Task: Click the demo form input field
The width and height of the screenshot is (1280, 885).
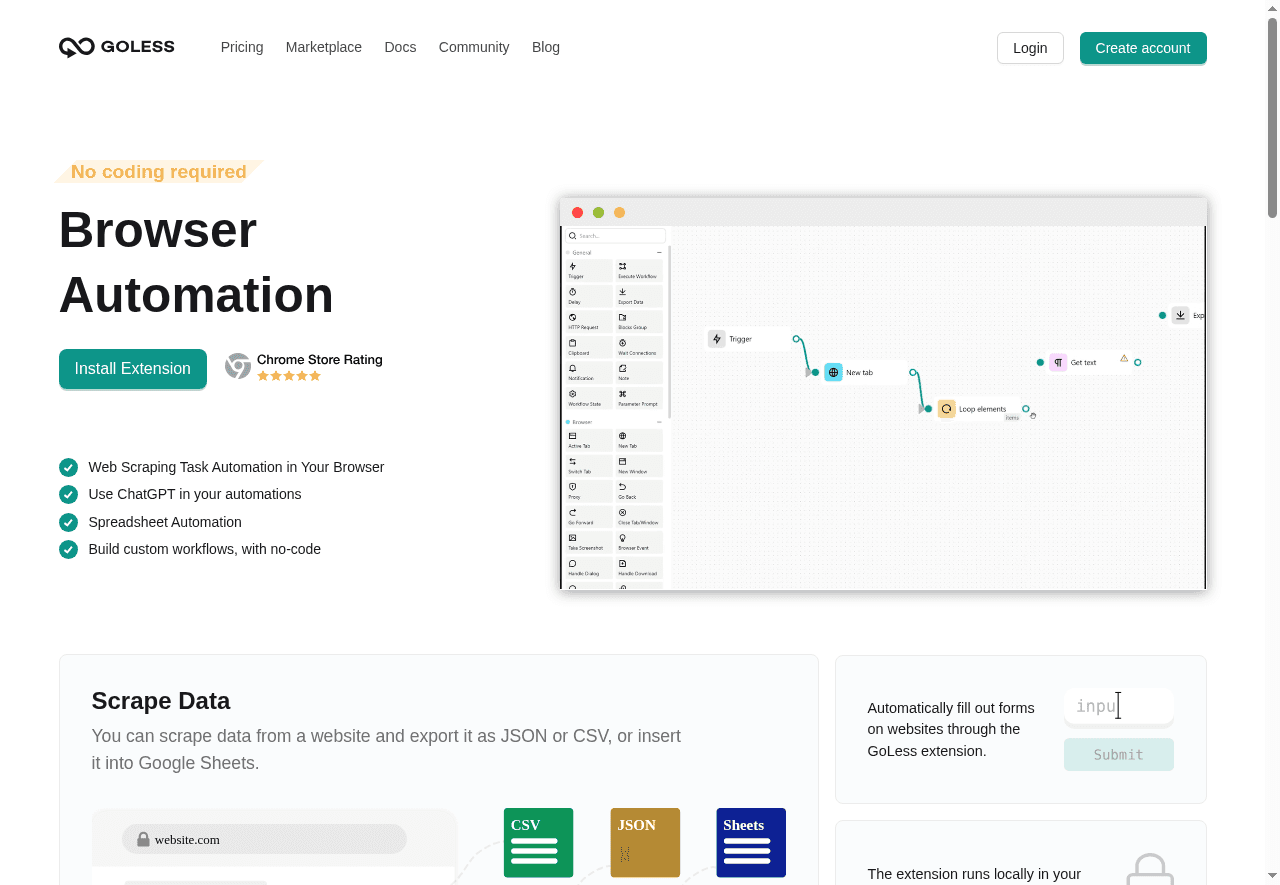Action: (x=1118, y=706)
